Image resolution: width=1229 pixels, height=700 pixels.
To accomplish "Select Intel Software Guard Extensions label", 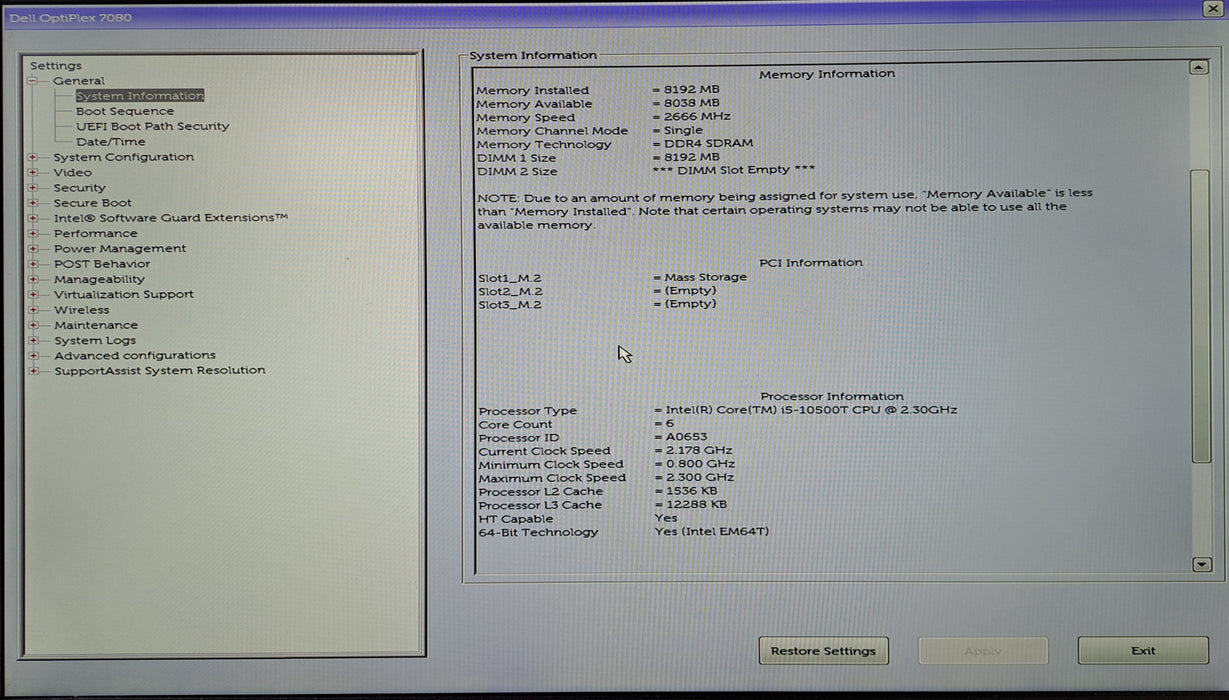I will [171, 218].
